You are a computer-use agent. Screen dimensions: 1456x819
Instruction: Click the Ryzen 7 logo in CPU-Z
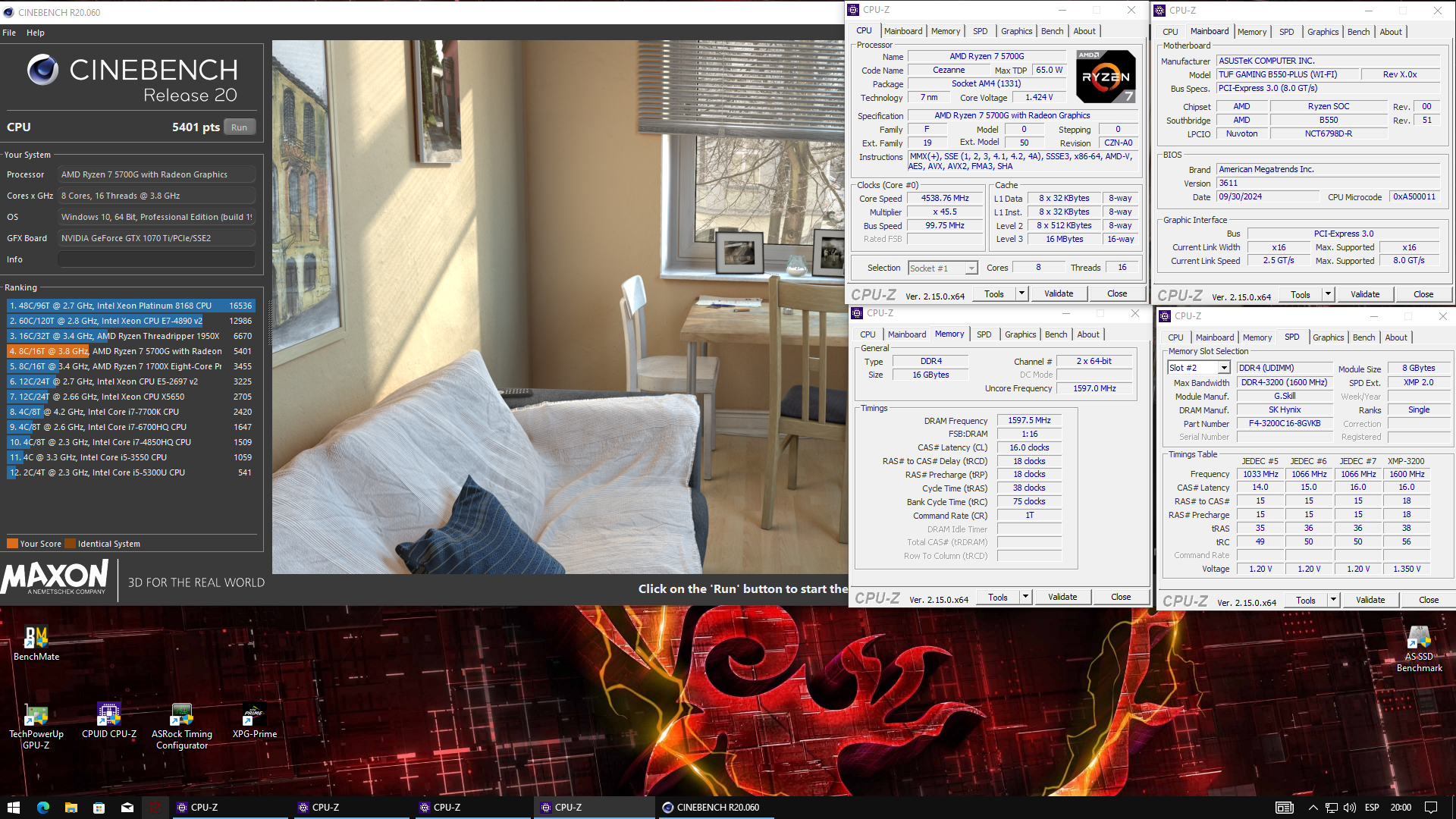pyautogui.click(x=1106, y=76)
